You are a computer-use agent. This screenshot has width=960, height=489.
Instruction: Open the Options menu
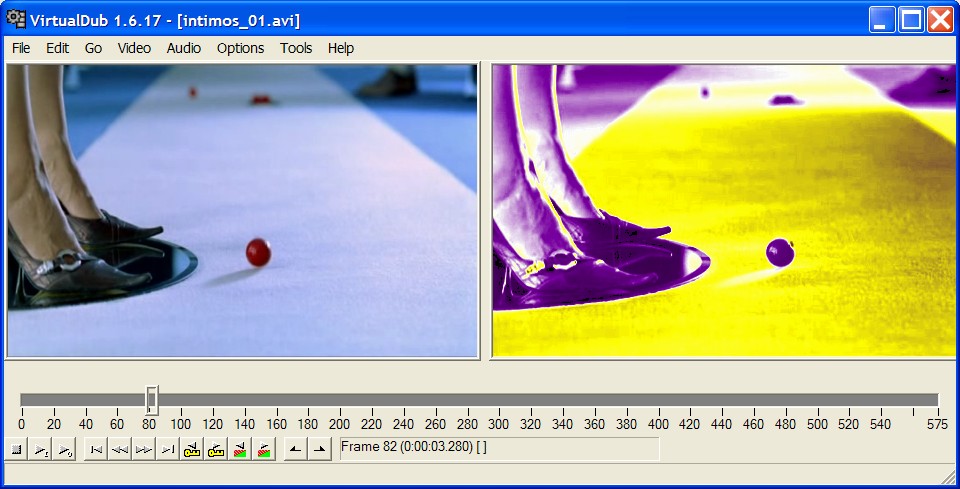(x=241, y=48)
